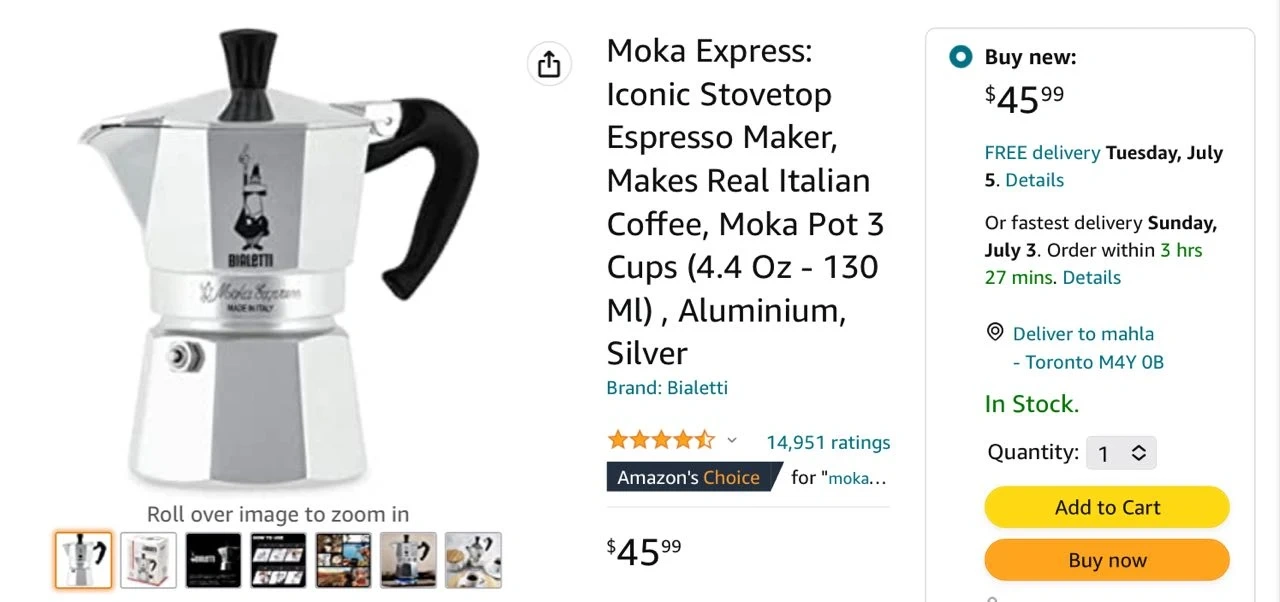Image resolution: width=1280 pixels, height=602 pixels.
Task: Expand the star rating breakdown chevron
Action: coord(731,441)
